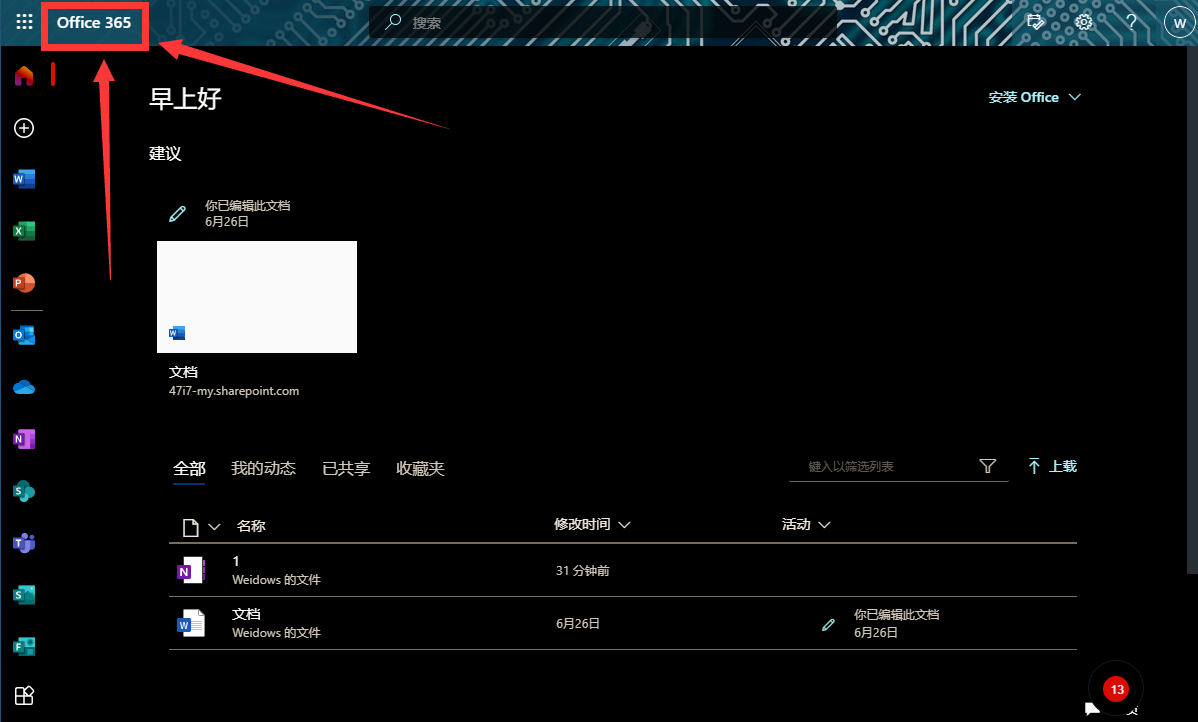Open Excel from the sidebar
This screenshot has width=1198, height=722.
[x=24, y=231]
